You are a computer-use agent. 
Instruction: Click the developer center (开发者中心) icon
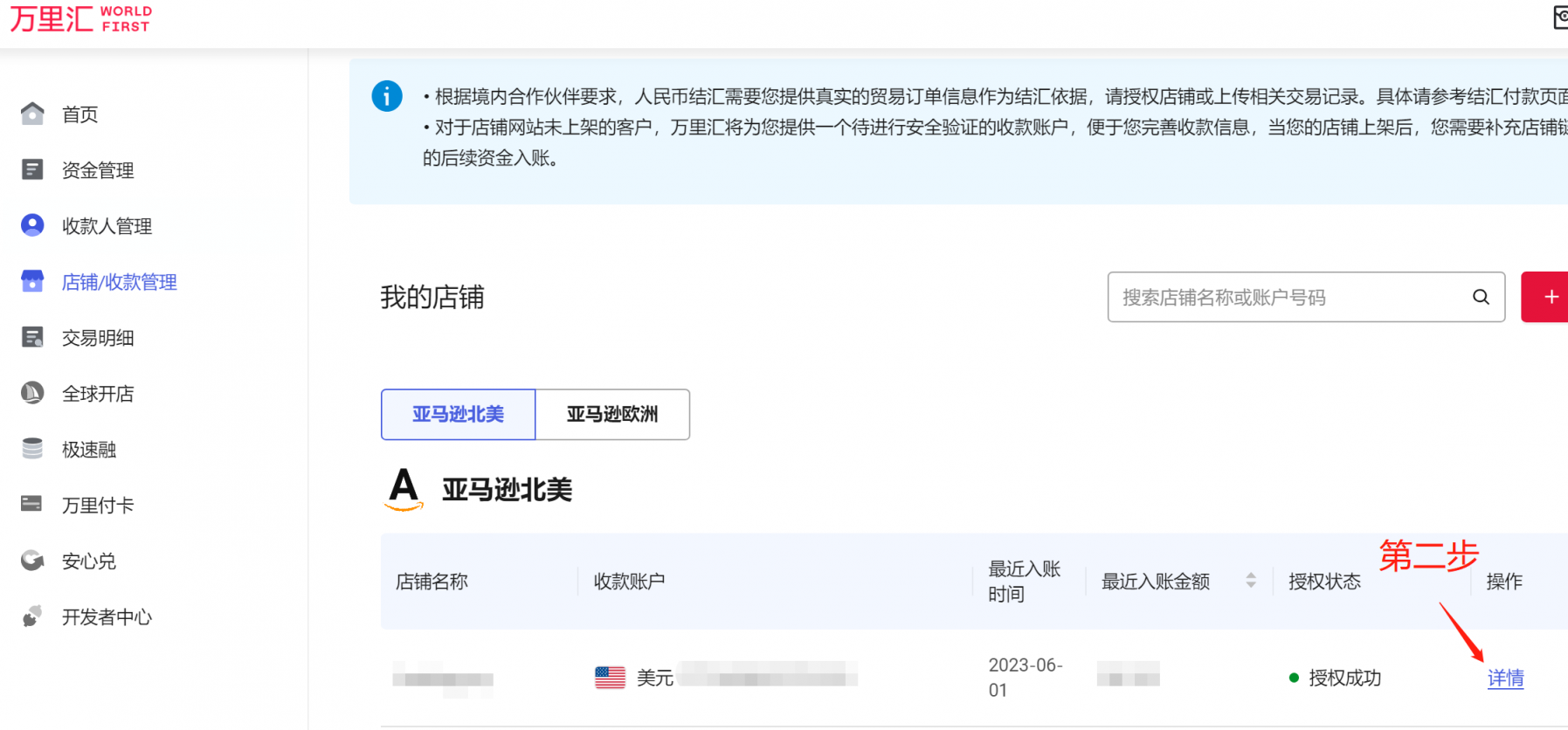[32, 616]
